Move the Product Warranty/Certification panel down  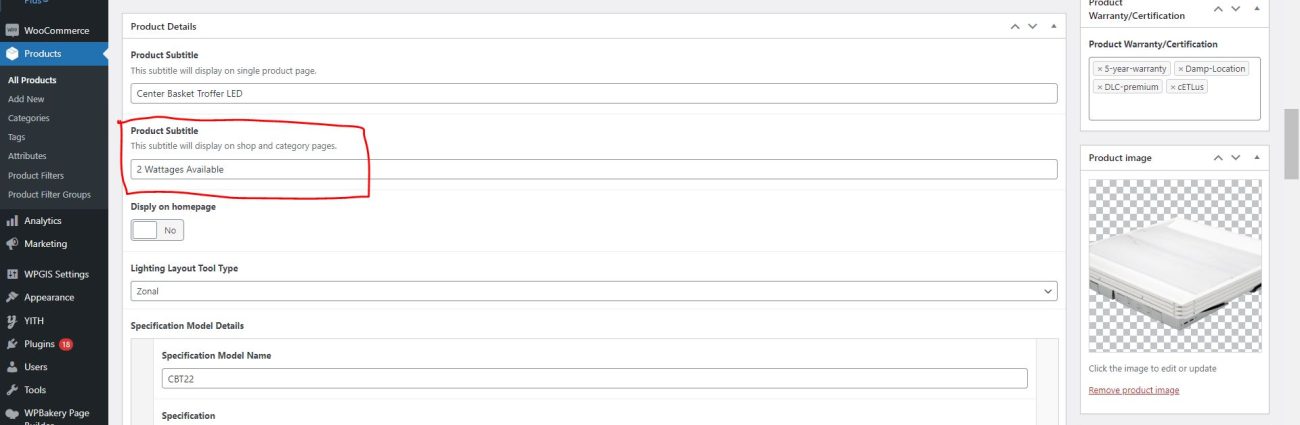(x=1236, y=9)
